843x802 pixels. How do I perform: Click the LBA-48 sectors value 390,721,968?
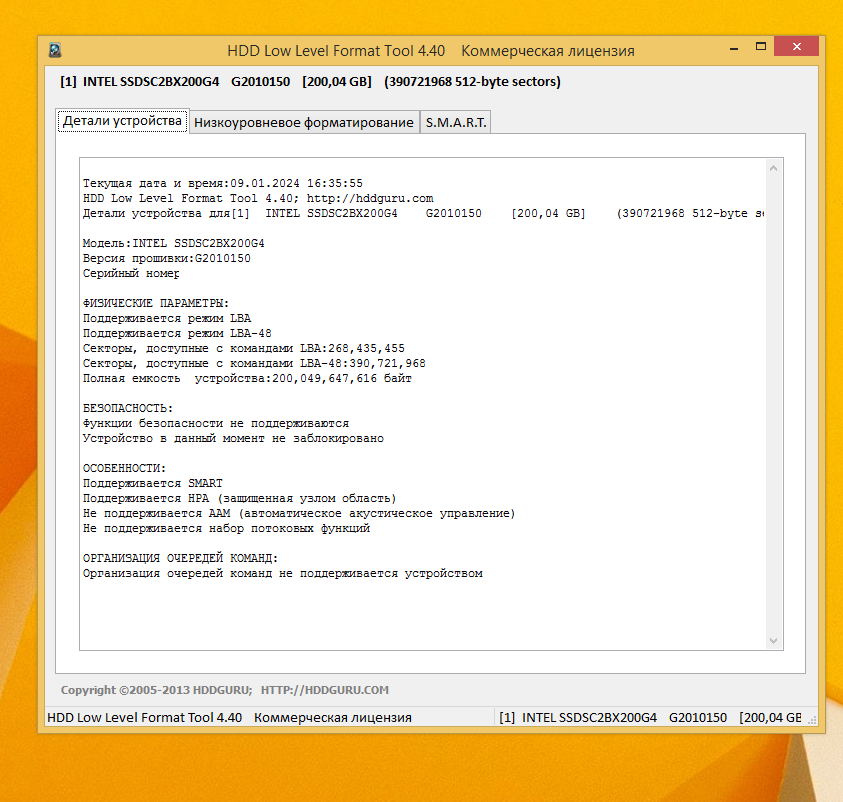388,364
